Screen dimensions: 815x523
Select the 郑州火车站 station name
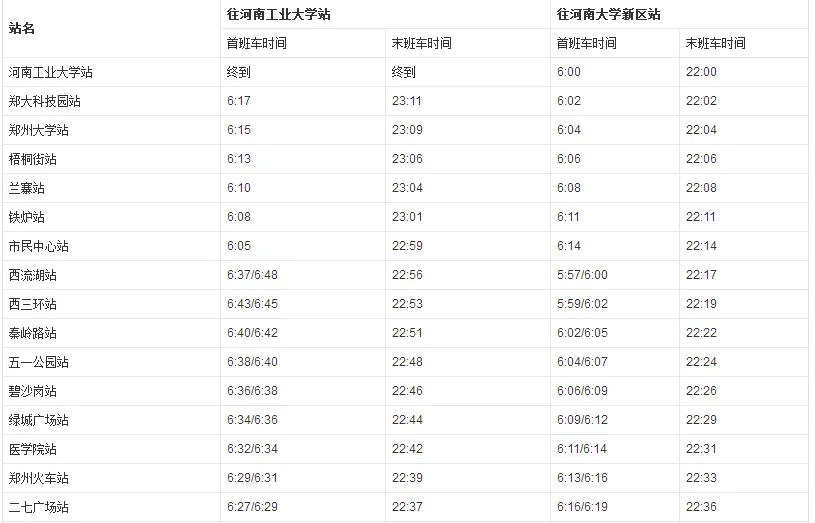[39, 478]
